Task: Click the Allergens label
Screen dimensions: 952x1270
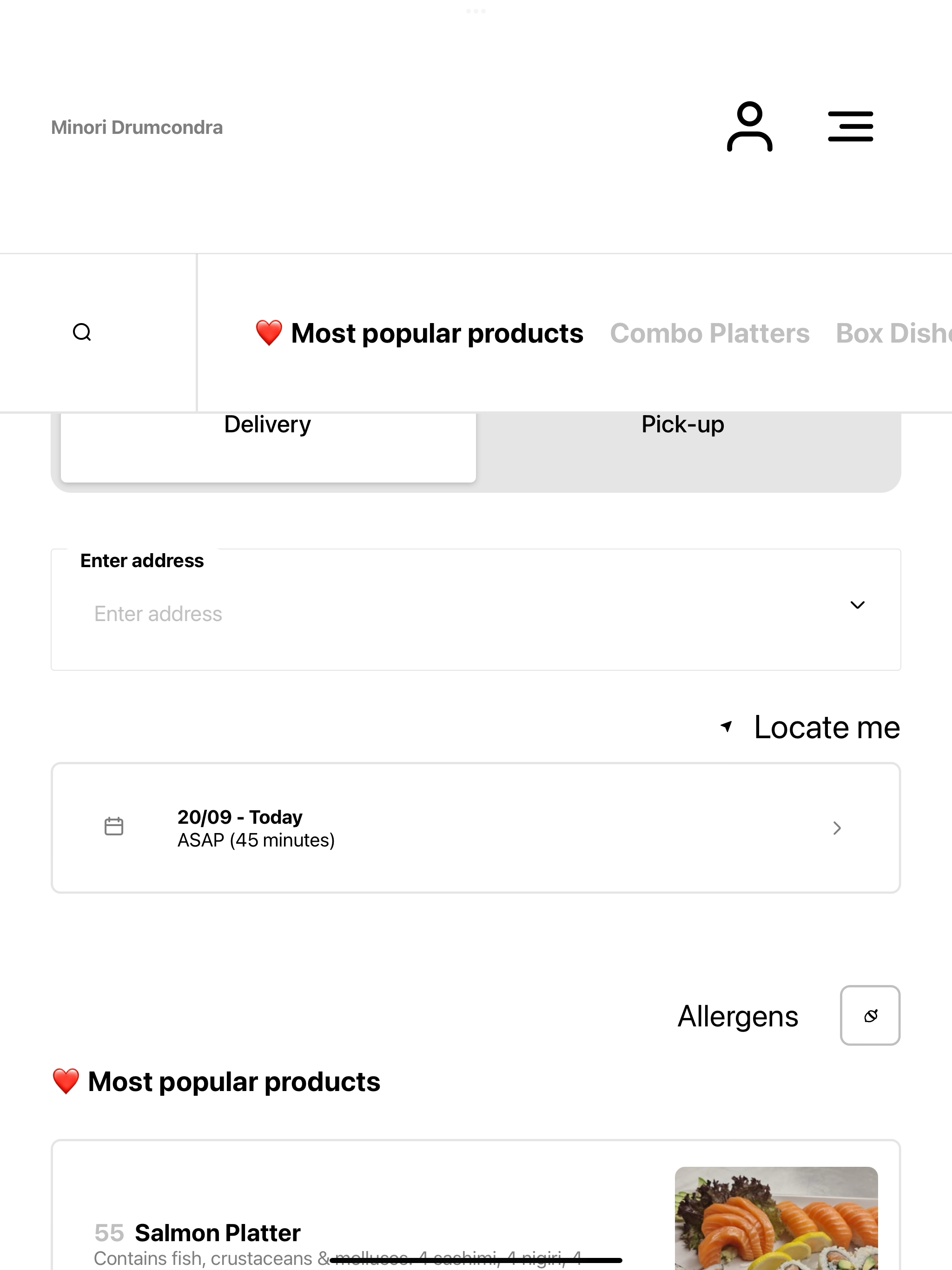Action: pos(738,1016)
